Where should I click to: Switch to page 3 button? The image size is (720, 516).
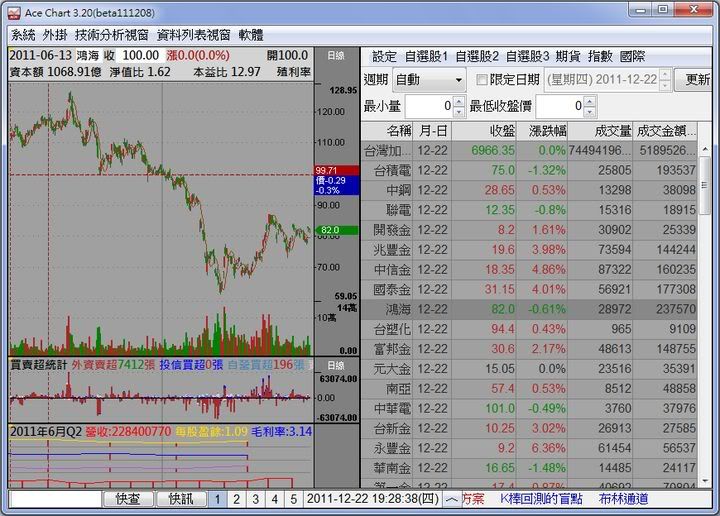click(255, 499)
